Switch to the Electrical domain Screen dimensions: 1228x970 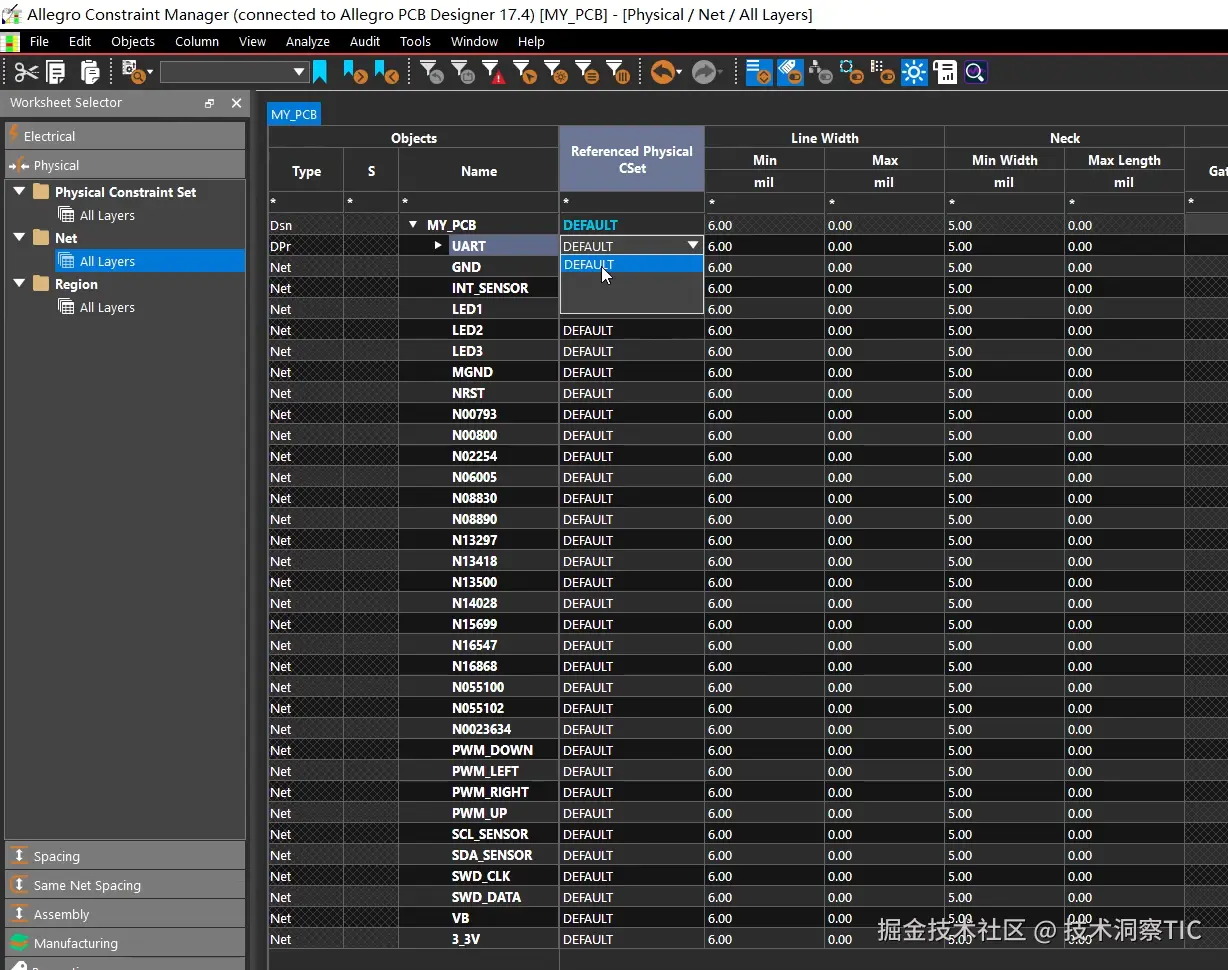click(125, 136)
